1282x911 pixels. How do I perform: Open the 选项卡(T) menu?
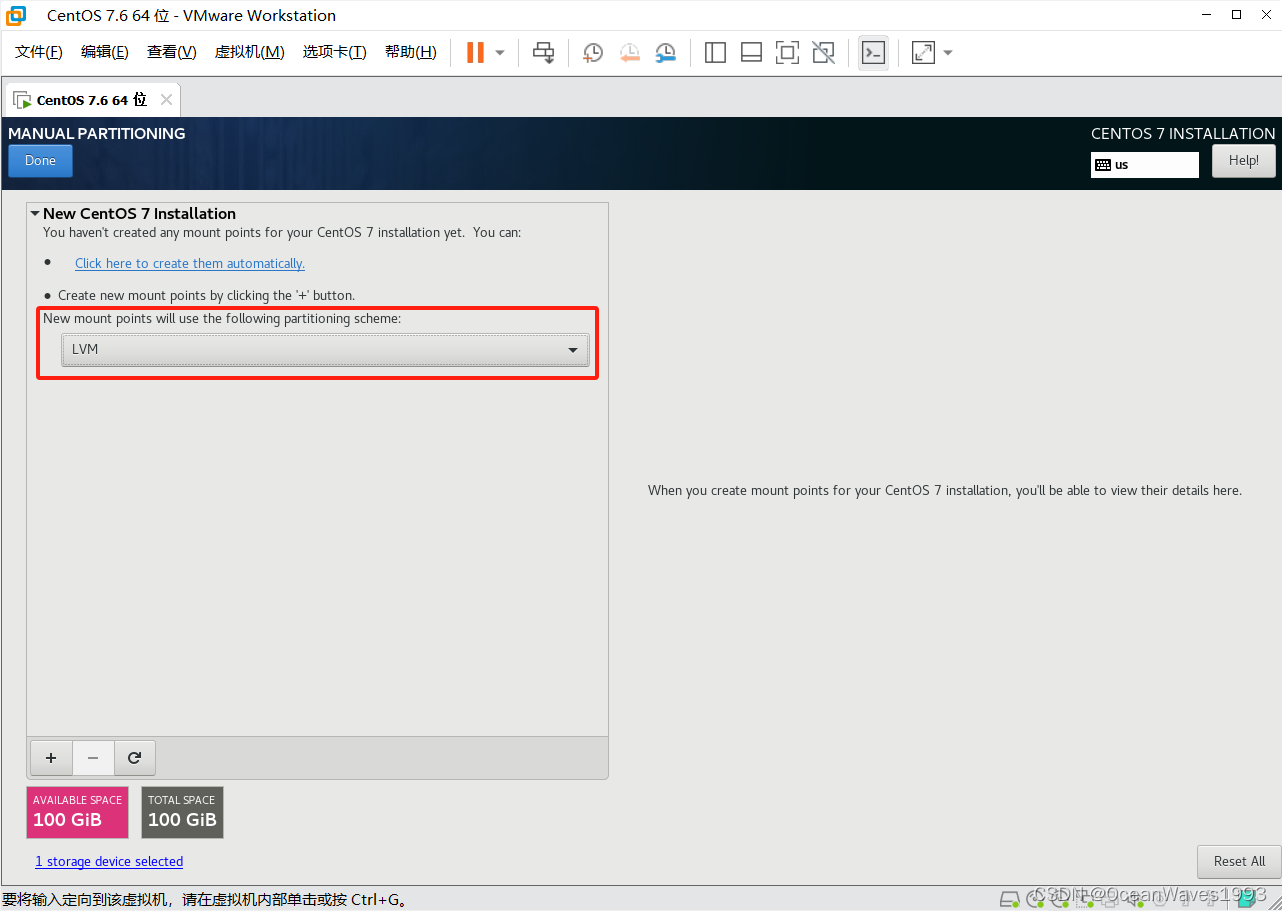tap(335, 52)
